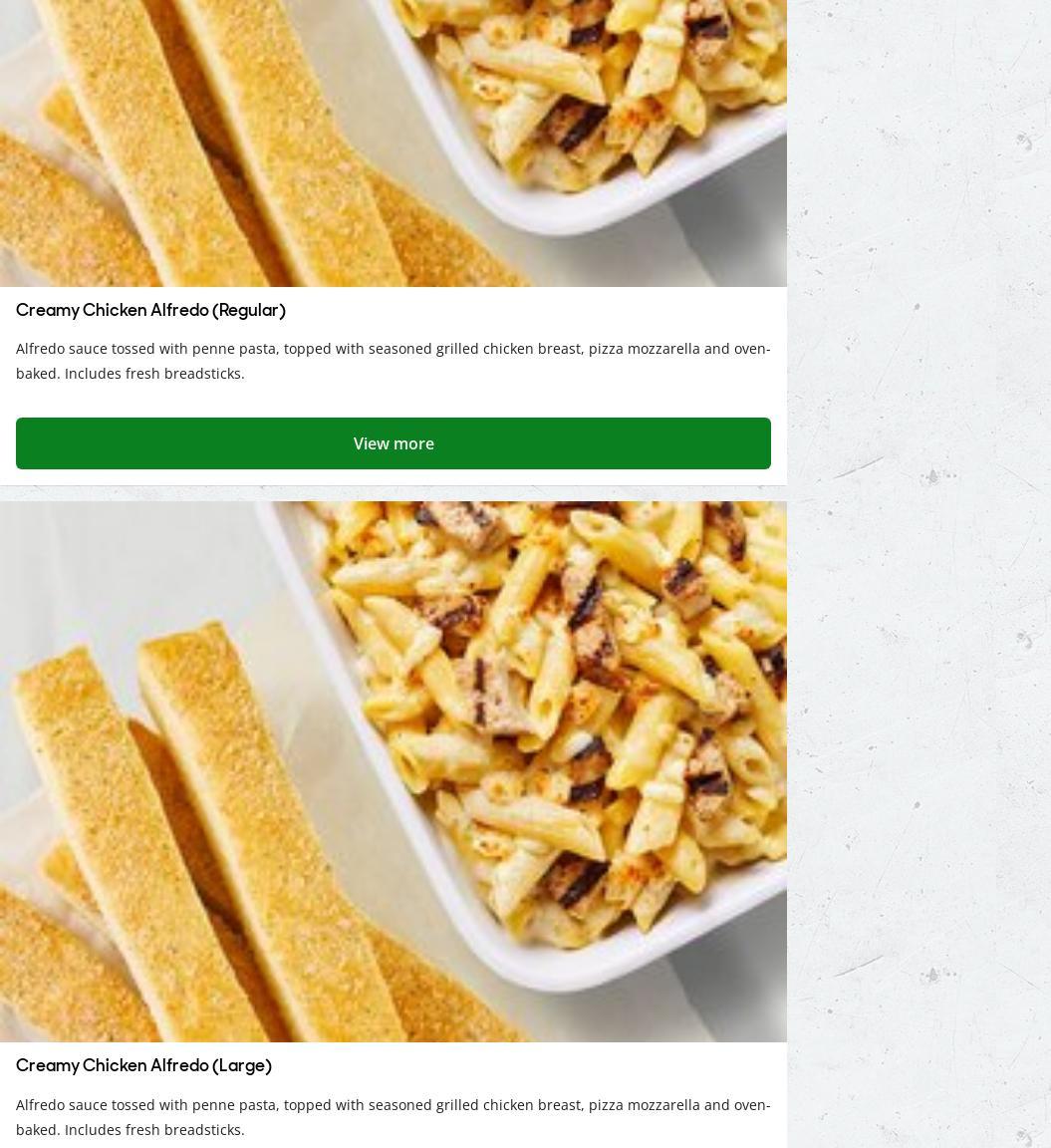Click "Includes fresh breadsticks." under the Regular item
Viewport: 1051px width, 1148px height.
154,374
